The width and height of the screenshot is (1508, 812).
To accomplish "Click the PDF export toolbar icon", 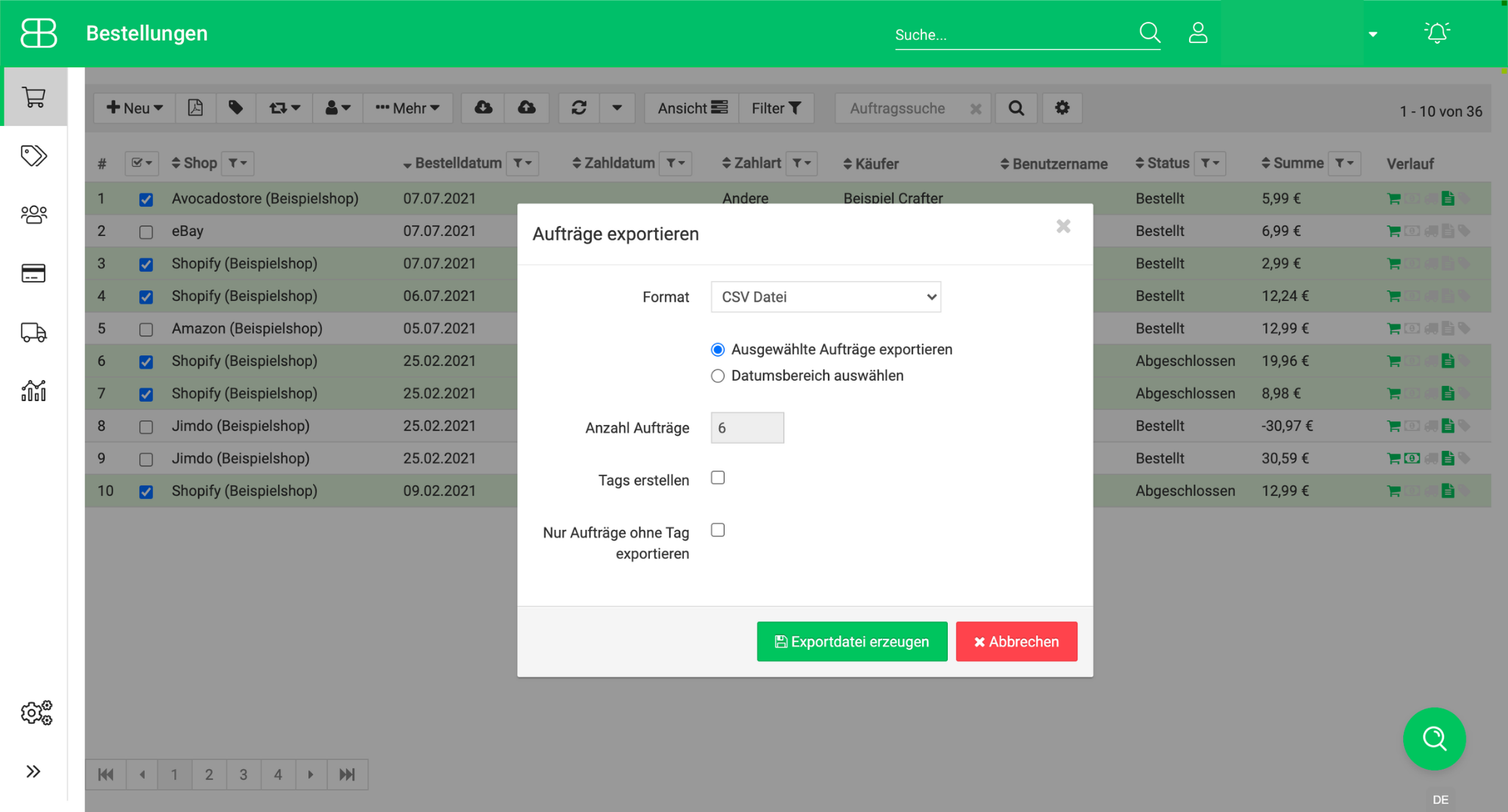I will point(195,108).
